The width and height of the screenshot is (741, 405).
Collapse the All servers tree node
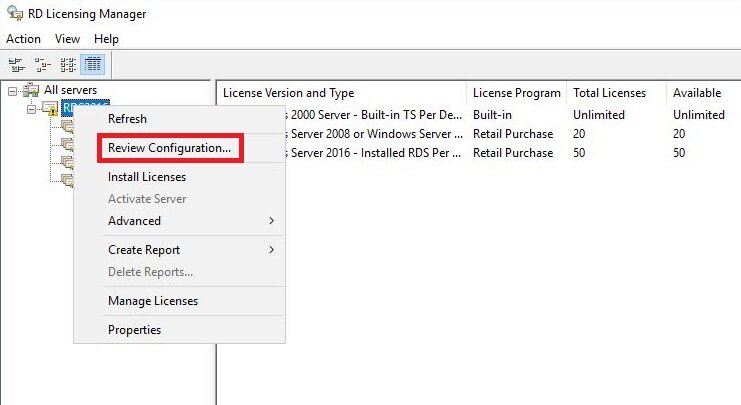13,91
